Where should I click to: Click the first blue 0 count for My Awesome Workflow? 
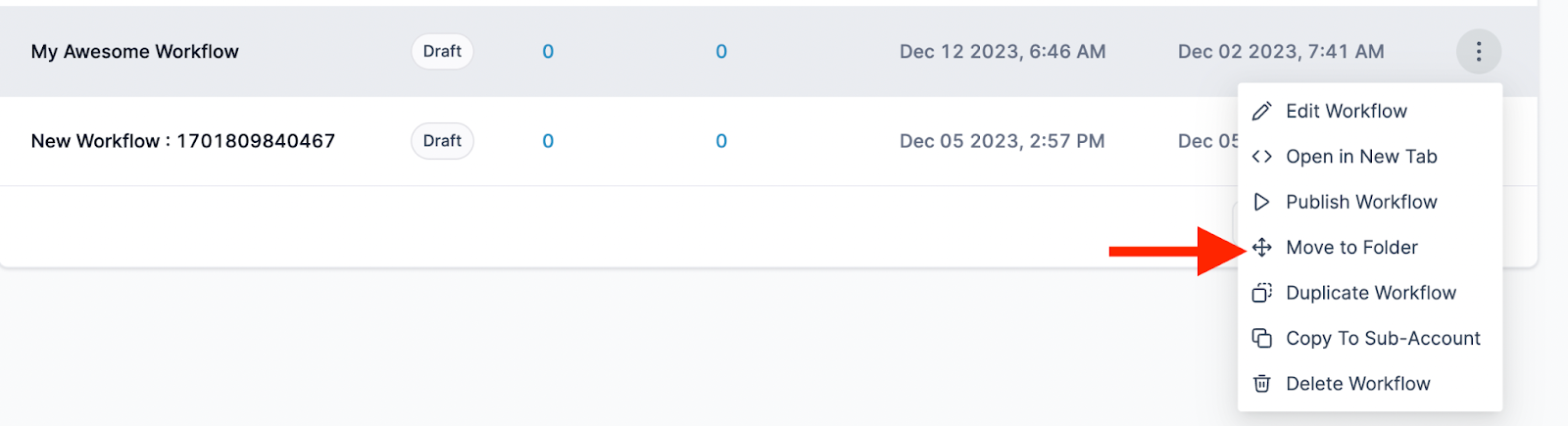point(548,52)
